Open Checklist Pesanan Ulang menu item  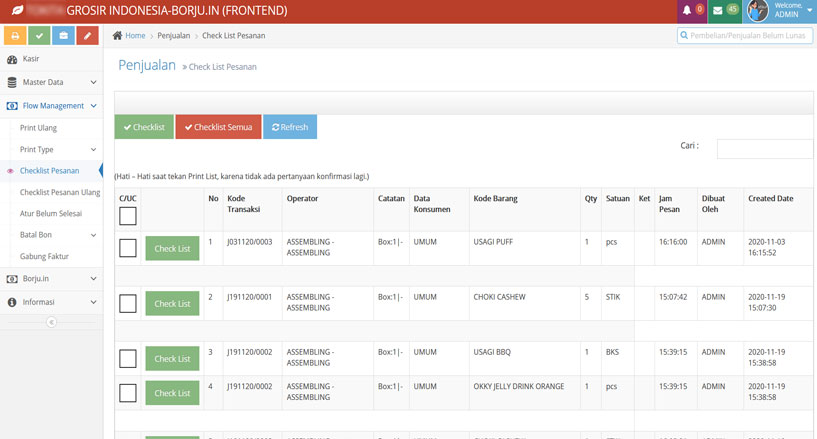(60, 192)
